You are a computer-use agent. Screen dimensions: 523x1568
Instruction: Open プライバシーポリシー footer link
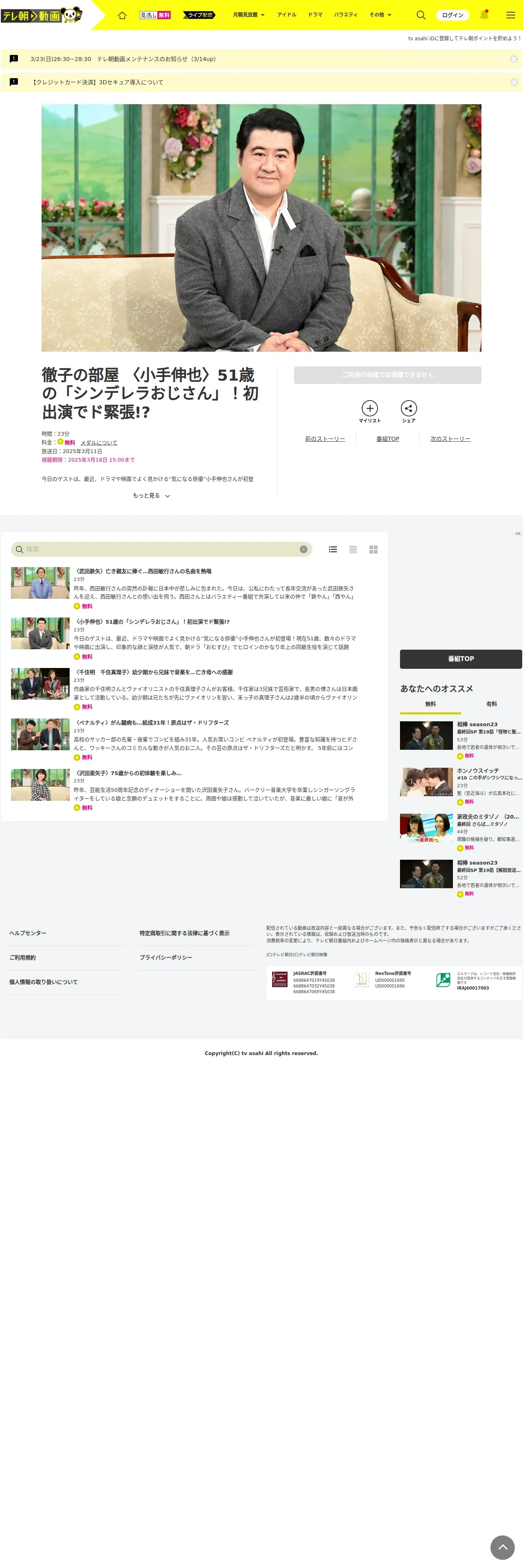coord(166,957)
